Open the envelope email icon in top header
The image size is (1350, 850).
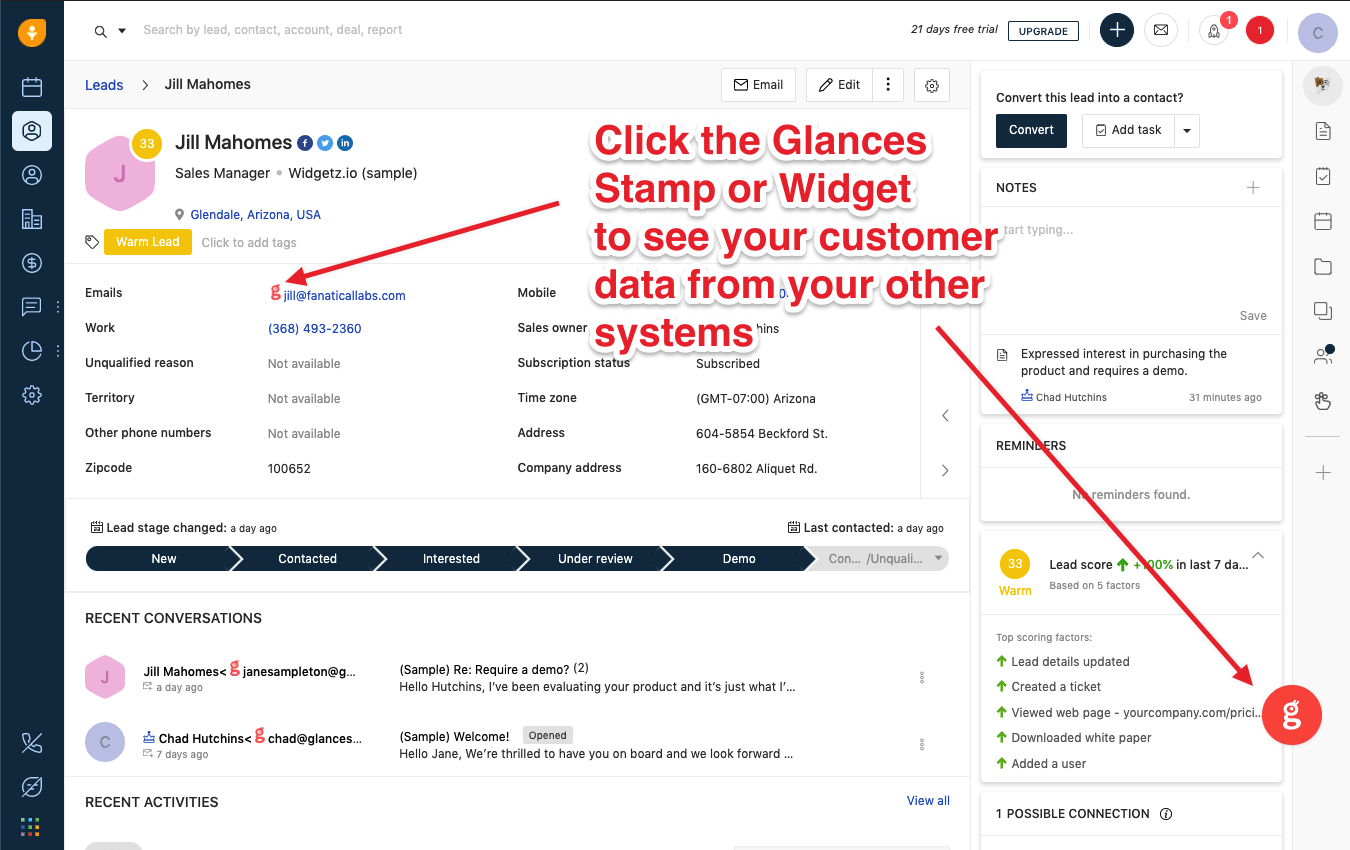click(1160, 30)
